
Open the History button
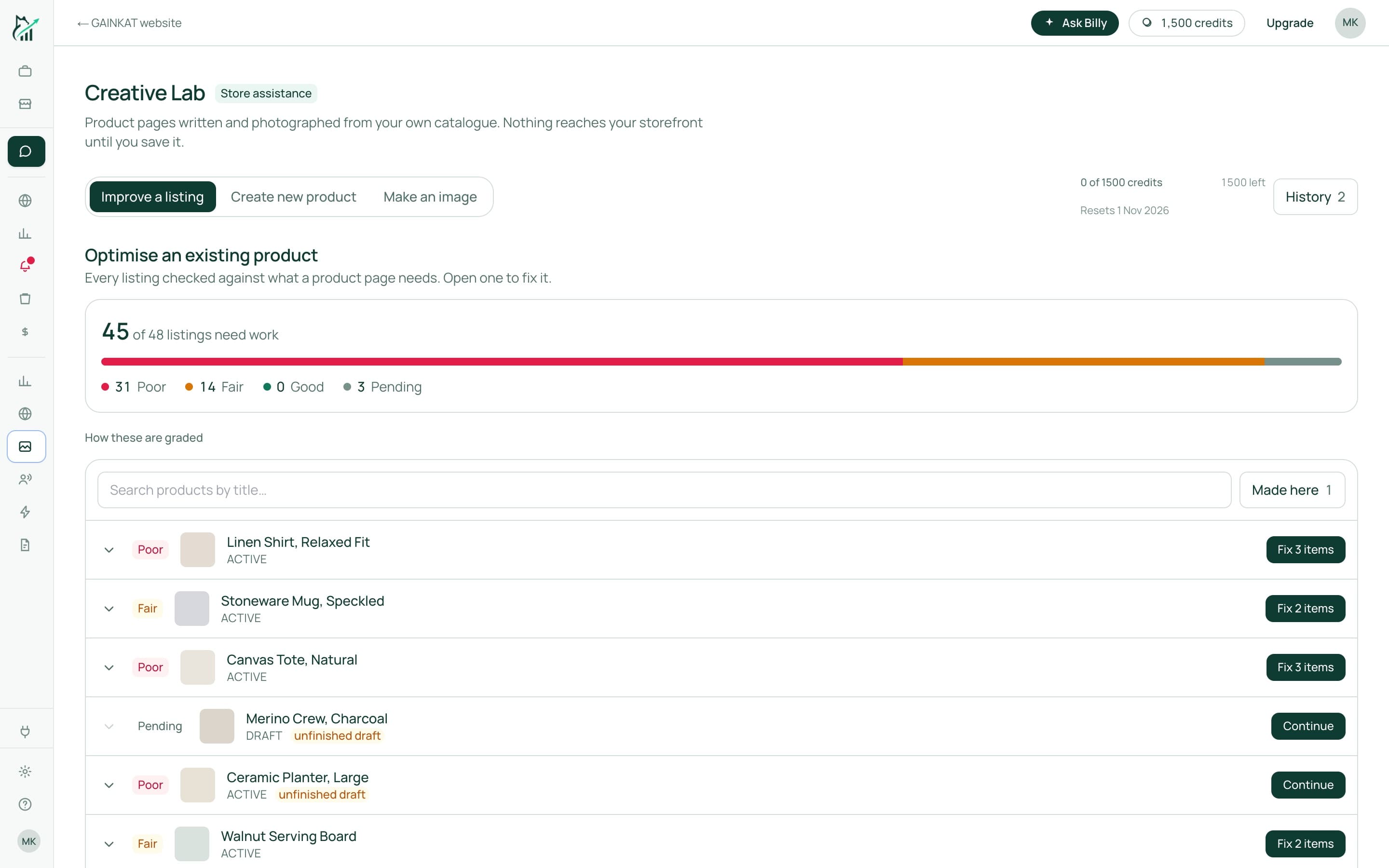pos(1315,197)
